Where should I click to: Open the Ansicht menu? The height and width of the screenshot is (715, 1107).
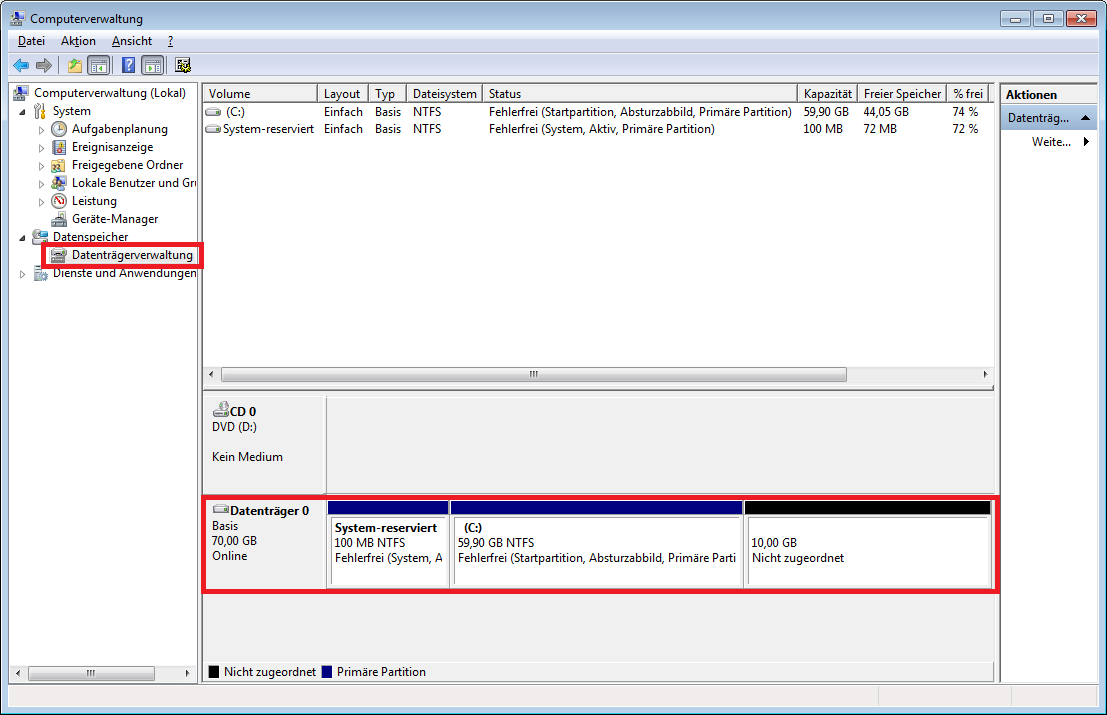tap(132, 41)
